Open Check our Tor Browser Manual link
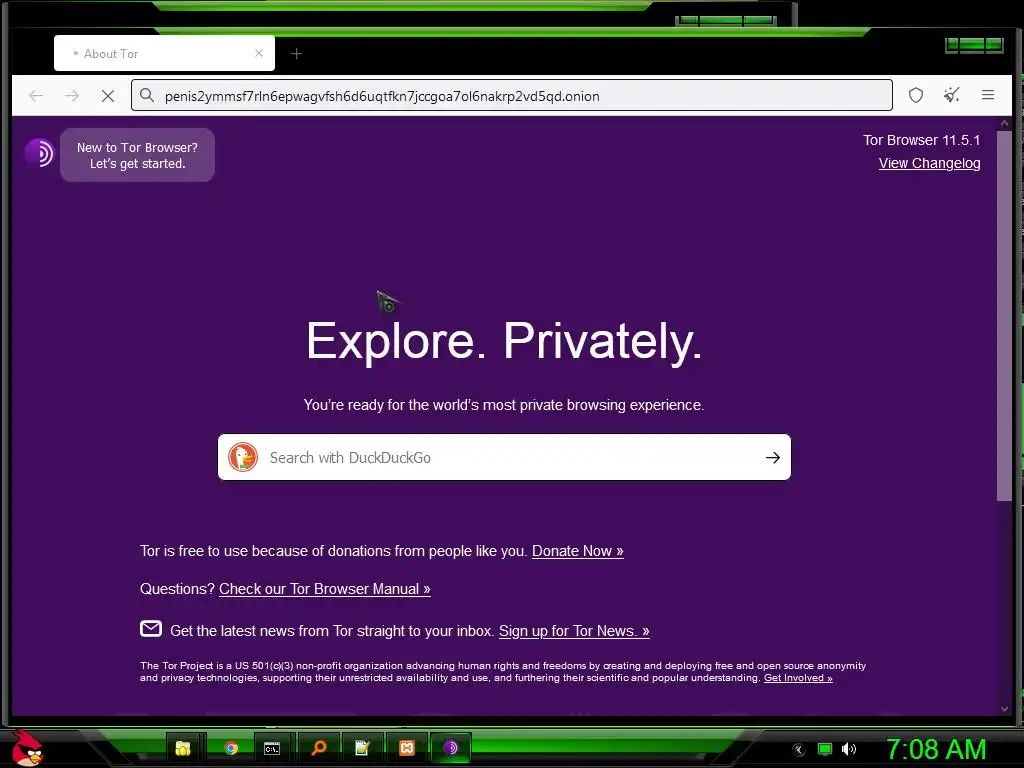This screenshot has width=1024, height=768. pyautogui.click(x=325, y=589)
